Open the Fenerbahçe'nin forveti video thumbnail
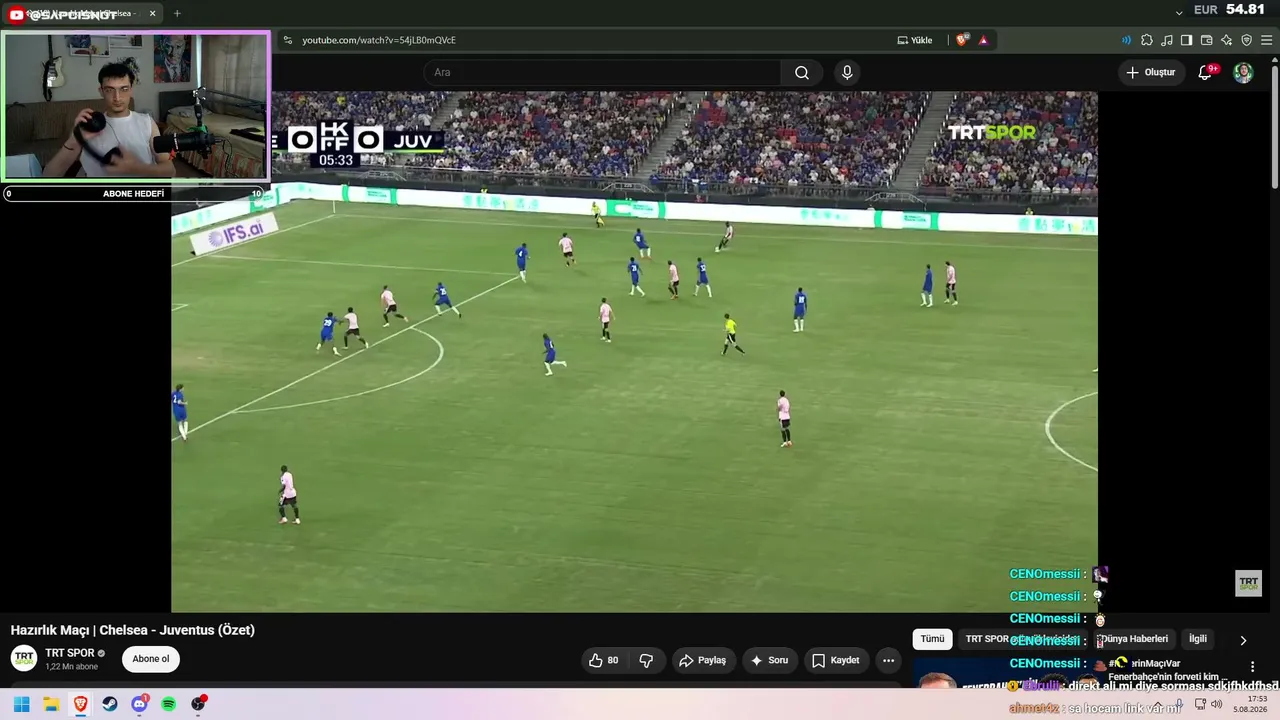The width and height of the screenshot is (1280, 720). (x=1005, y=673)
